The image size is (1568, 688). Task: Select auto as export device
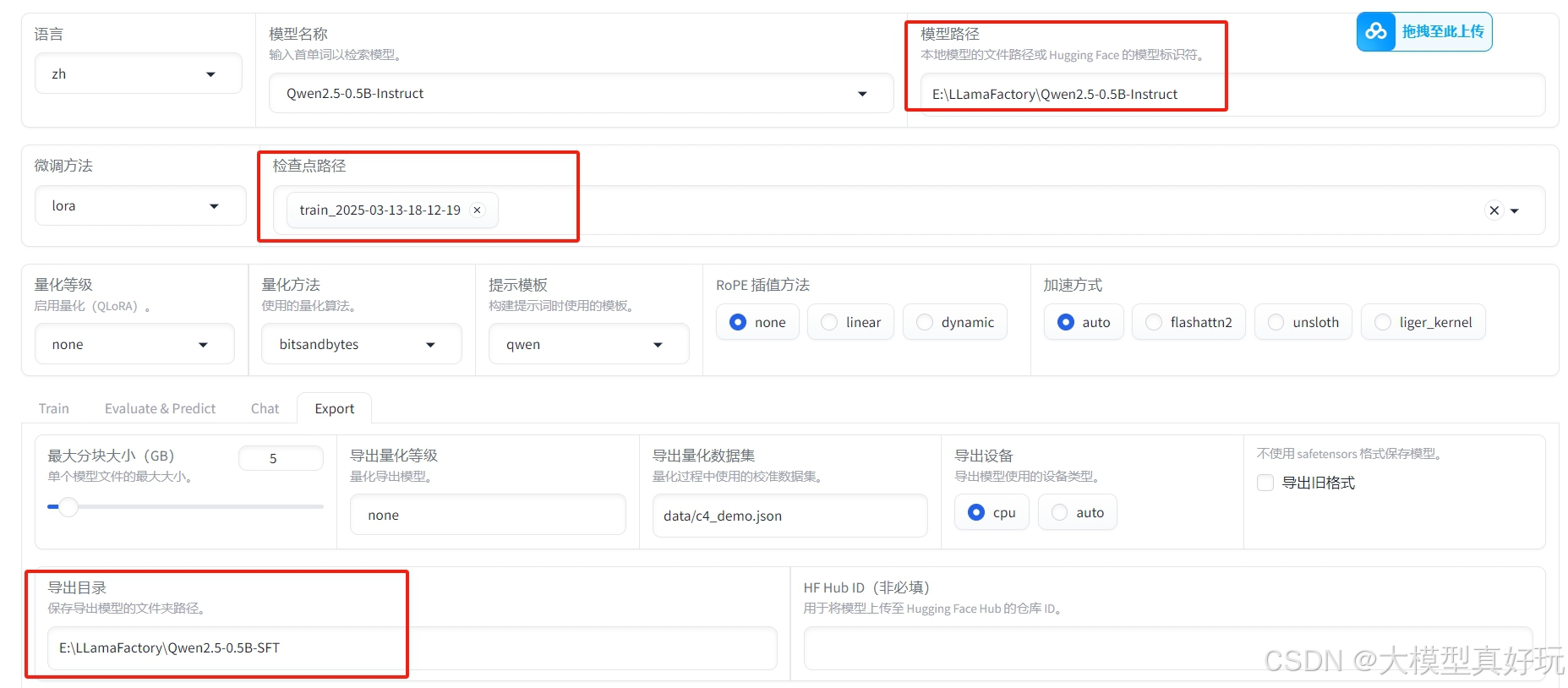tap(1077, 512)
